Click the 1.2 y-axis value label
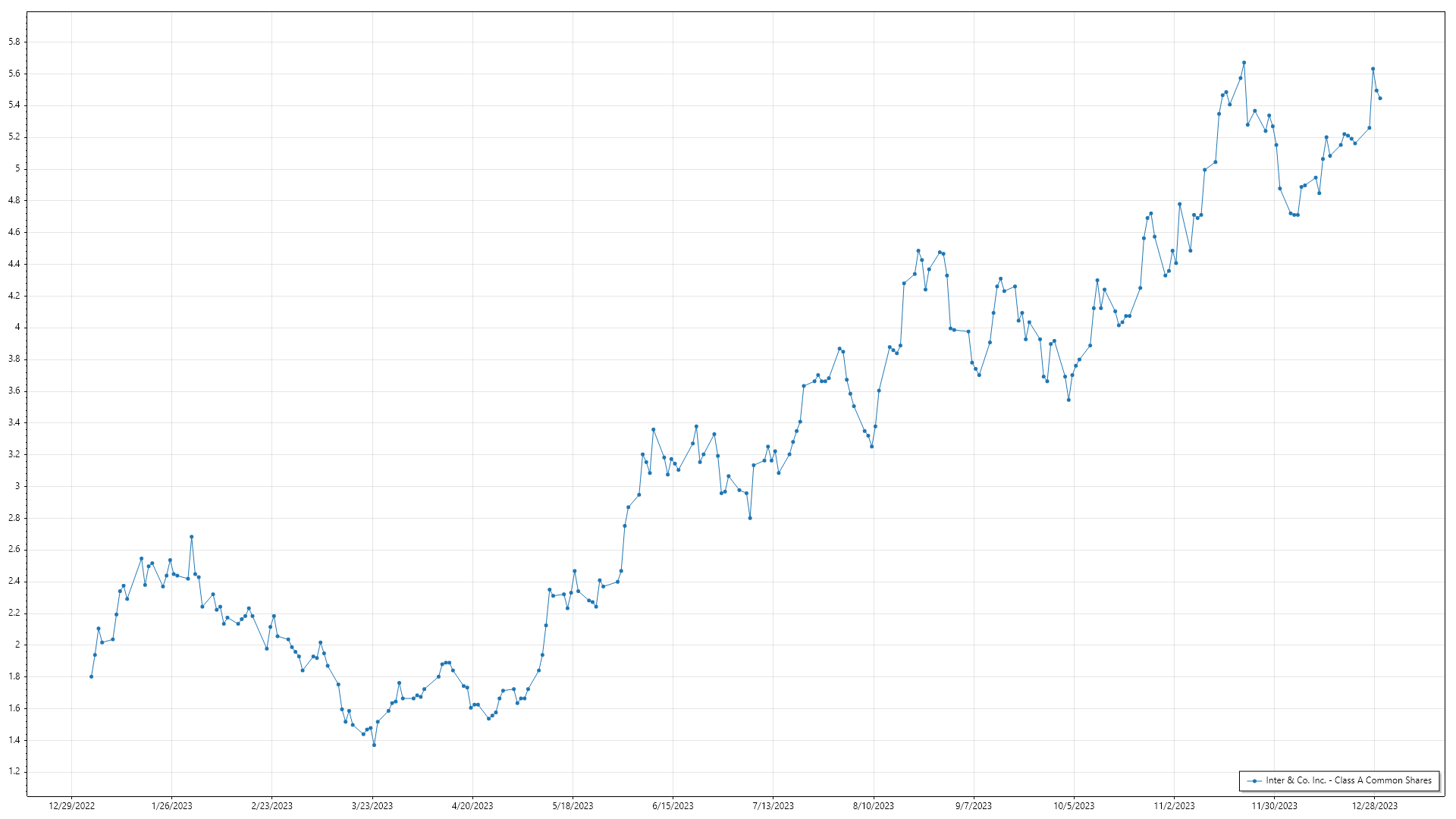This screenshot has width=1456, height=819. click(14, 772)
